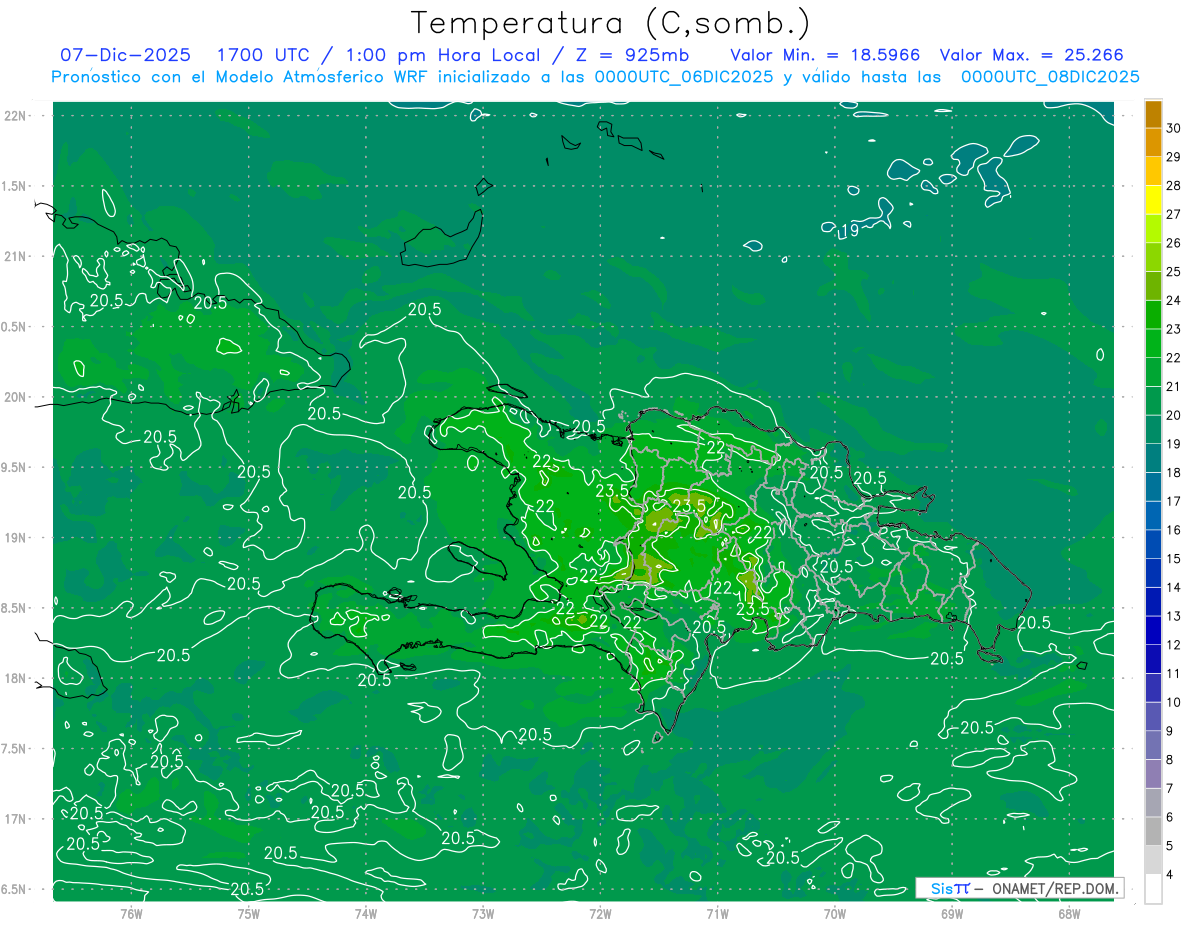Click the "20N" latitude axis label
This screenshot has width=1200, height=927.
point(15,397)
